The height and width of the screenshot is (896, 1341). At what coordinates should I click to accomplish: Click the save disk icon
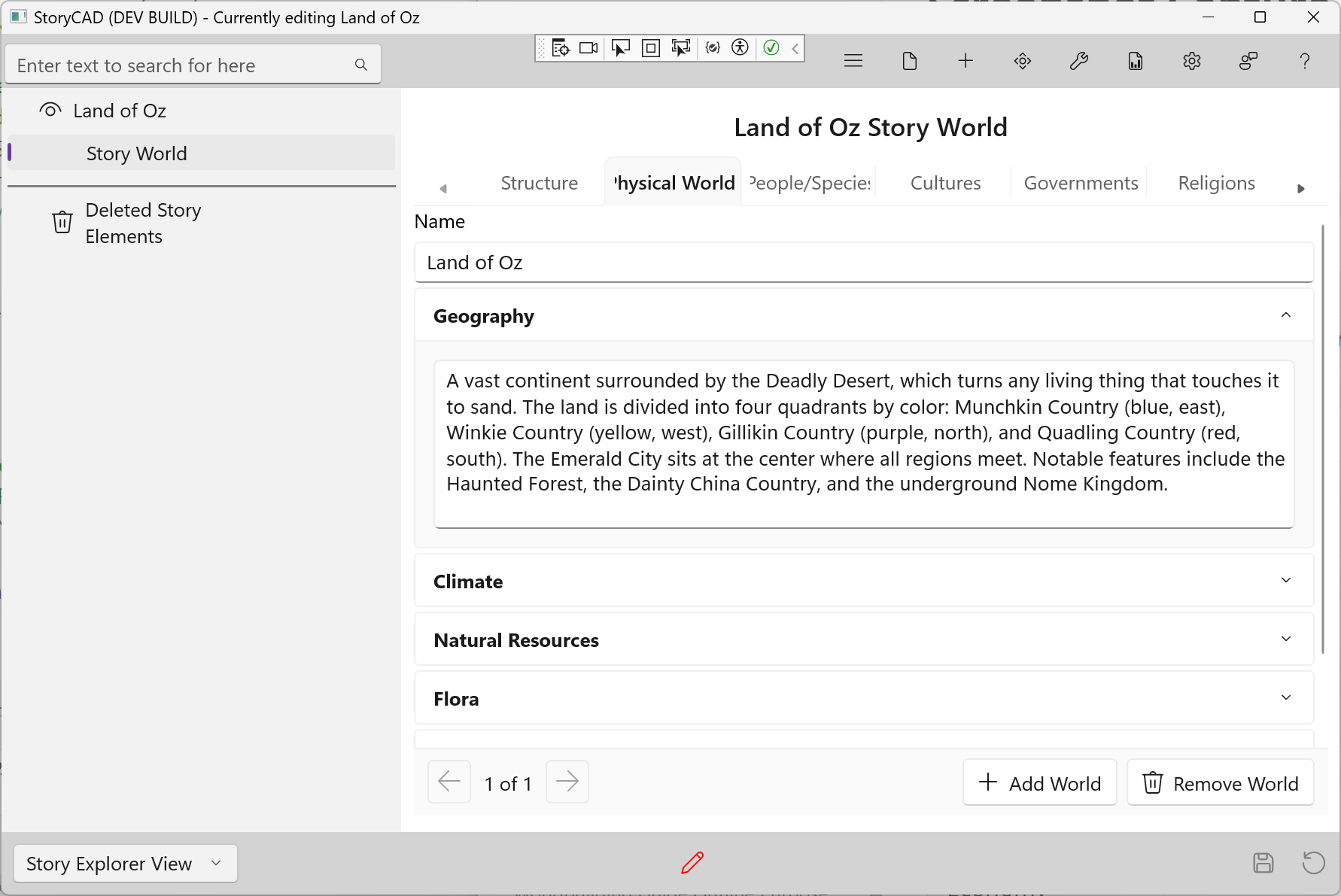click(x=1263, y=862)
